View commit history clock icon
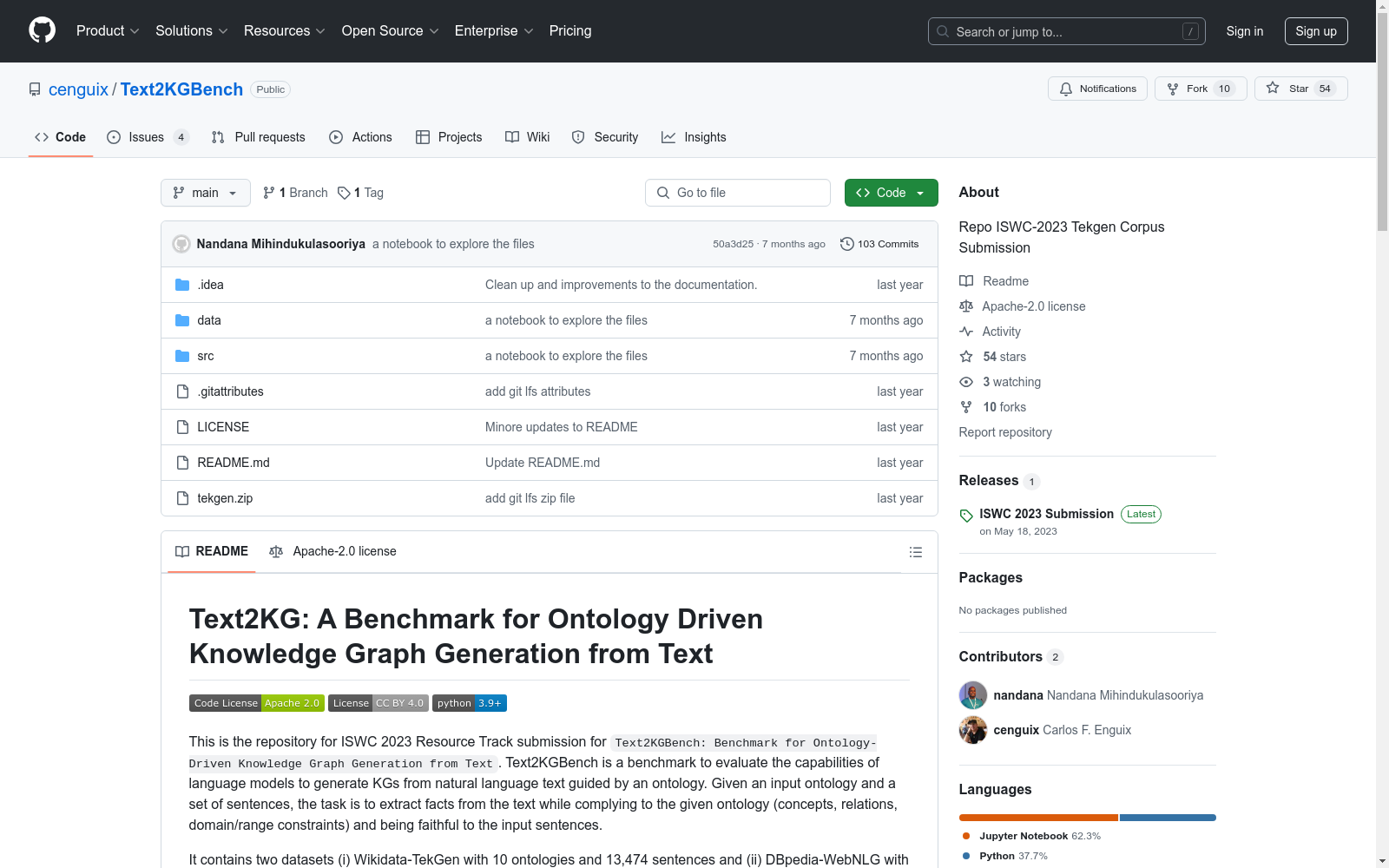The image size is (1389, 868). tap(847, 244)
